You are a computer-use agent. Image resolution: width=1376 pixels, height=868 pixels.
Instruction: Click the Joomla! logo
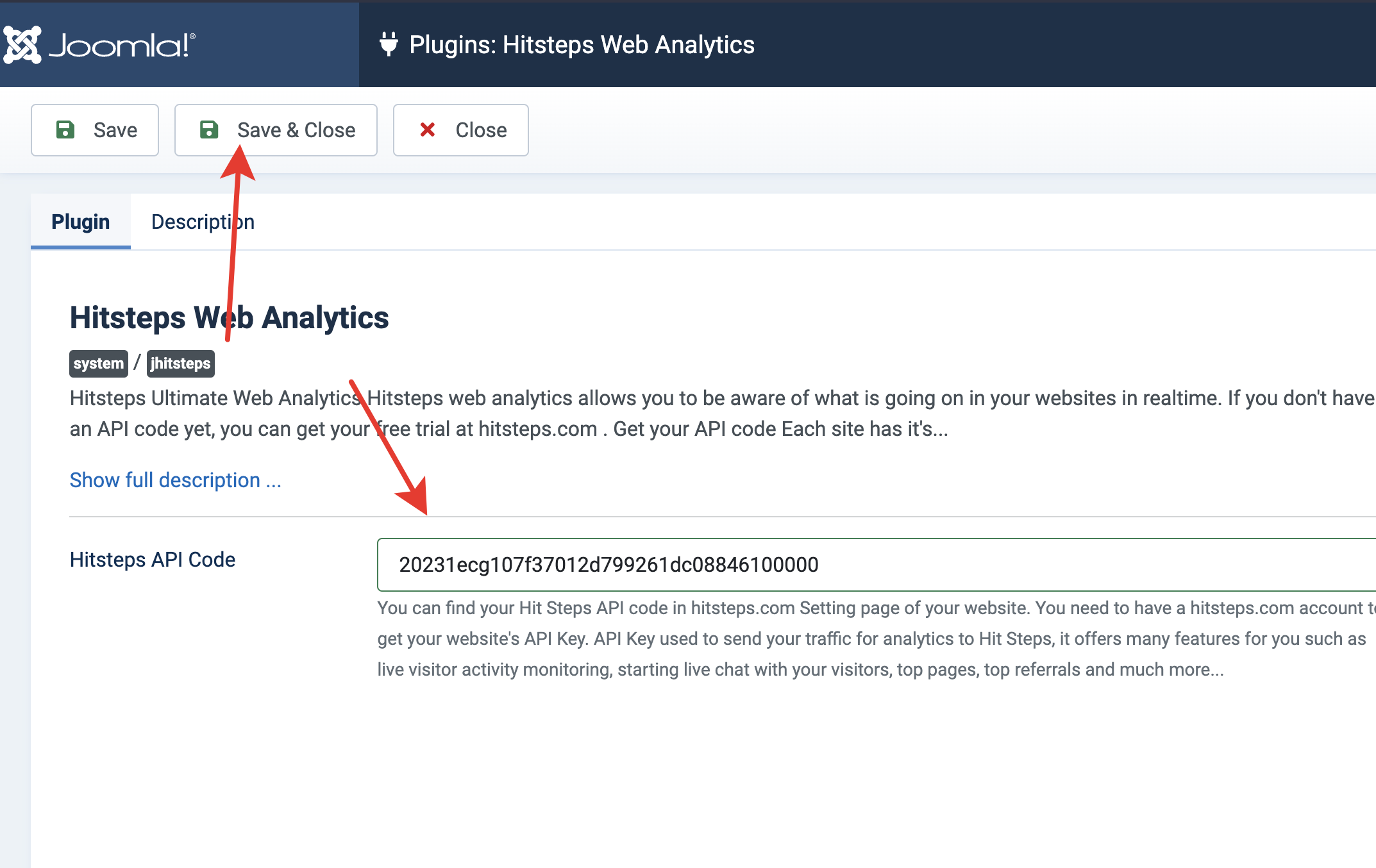(x=99, y=45)
